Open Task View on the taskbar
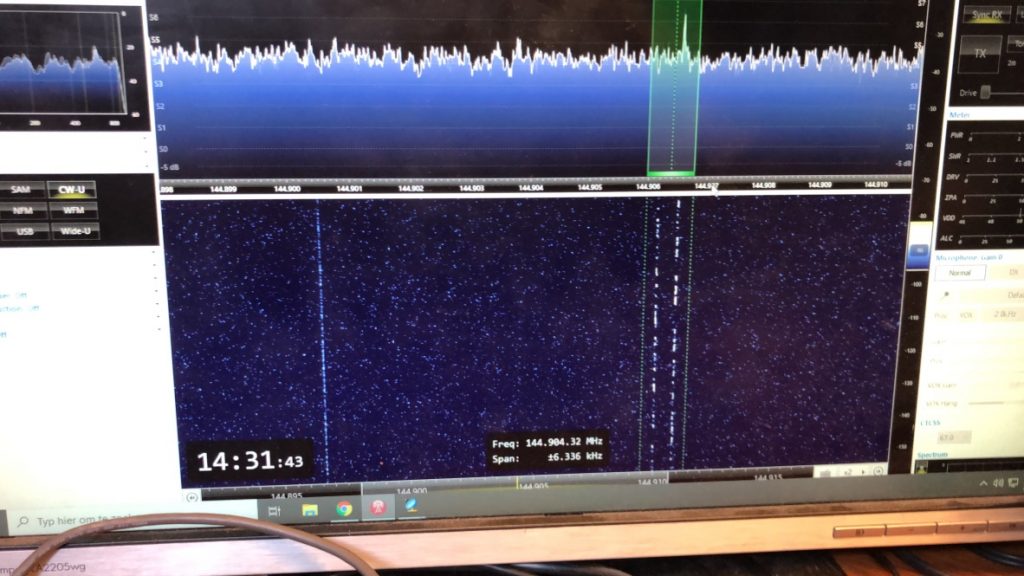The image size is (1024, 576). [274, 511]
